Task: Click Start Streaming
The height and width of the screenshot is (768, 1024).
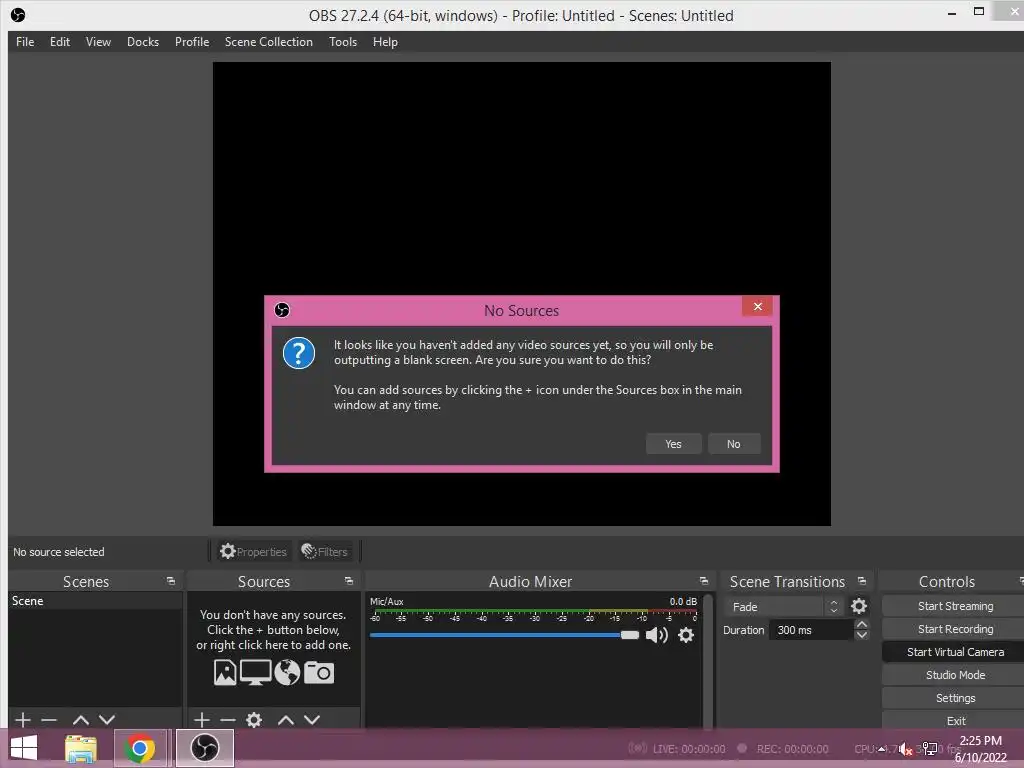Action: pyautogui.click(x=955, y=606)
